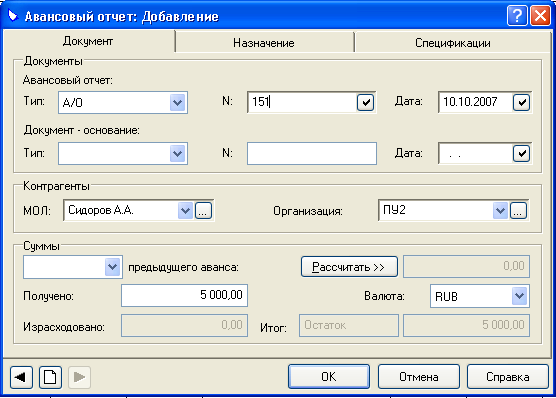Click the Итог amount field showing 5 000,00

point(467,325)
